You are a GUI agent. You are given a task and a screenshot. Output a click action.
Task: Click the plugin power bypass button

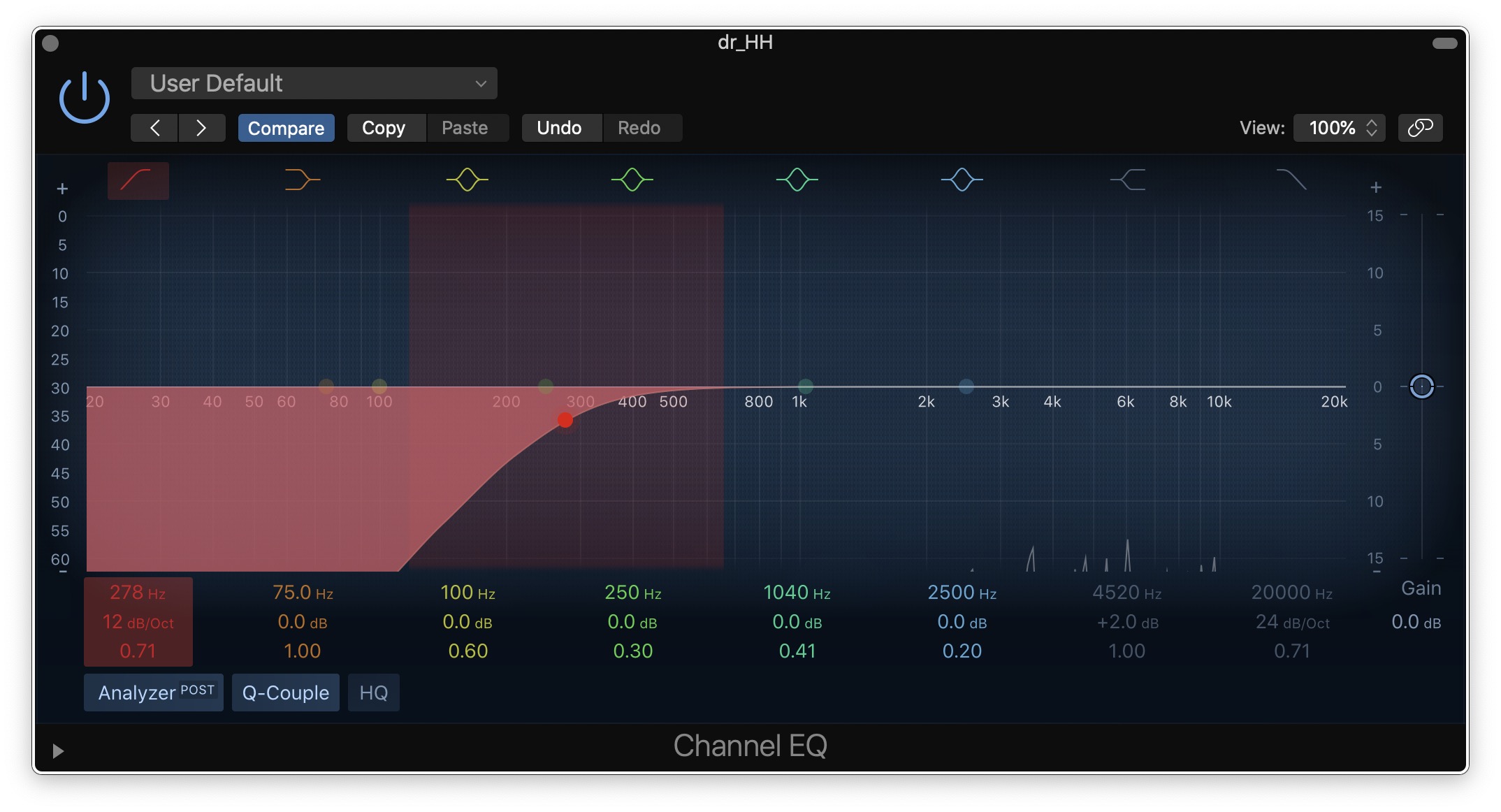(x=85, y=98)
